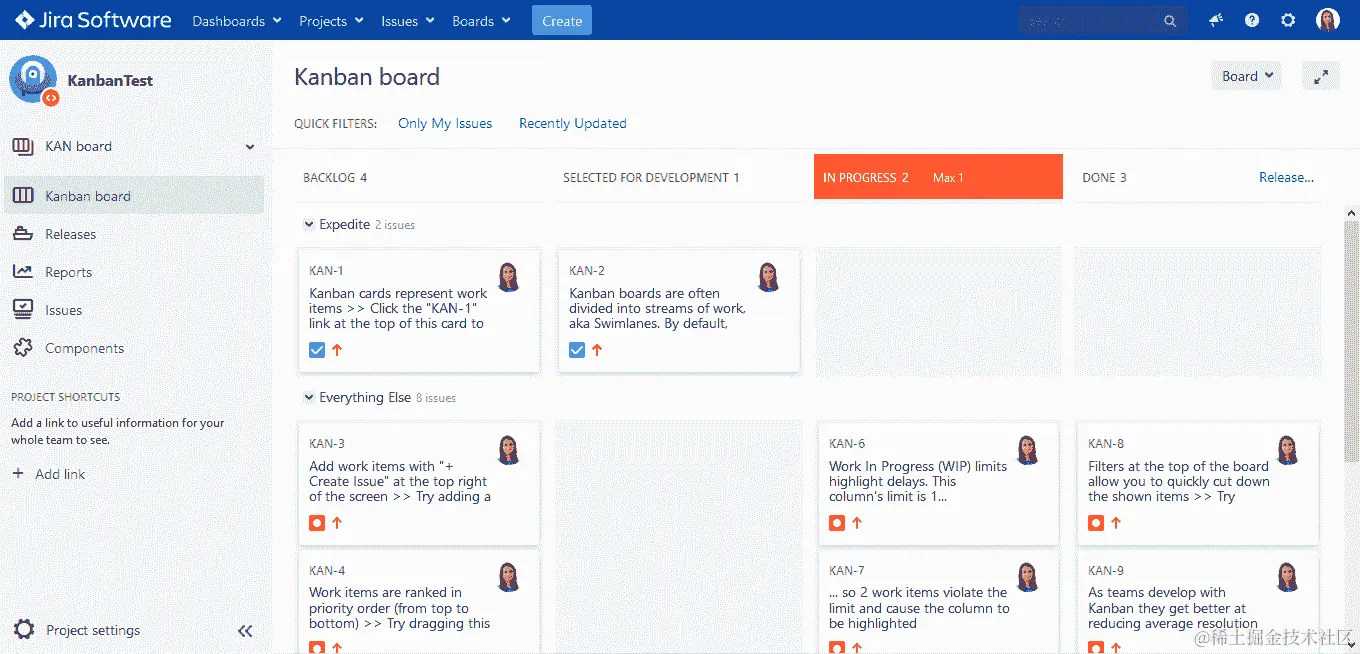The image size is (1360, 654).
Task: Click the KanbanTest project avatar
Action: pos(33,79)
